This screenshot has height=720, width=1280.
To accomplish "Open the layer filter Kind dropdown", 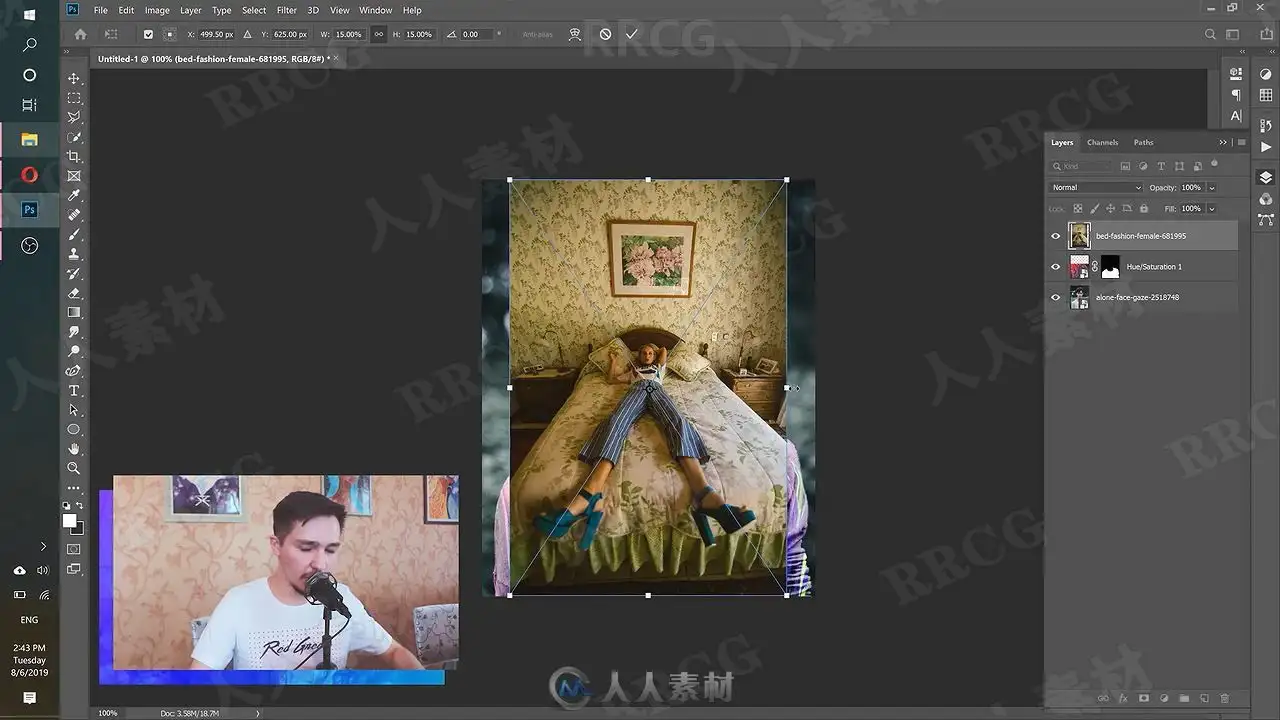I will pos(1081,166).
